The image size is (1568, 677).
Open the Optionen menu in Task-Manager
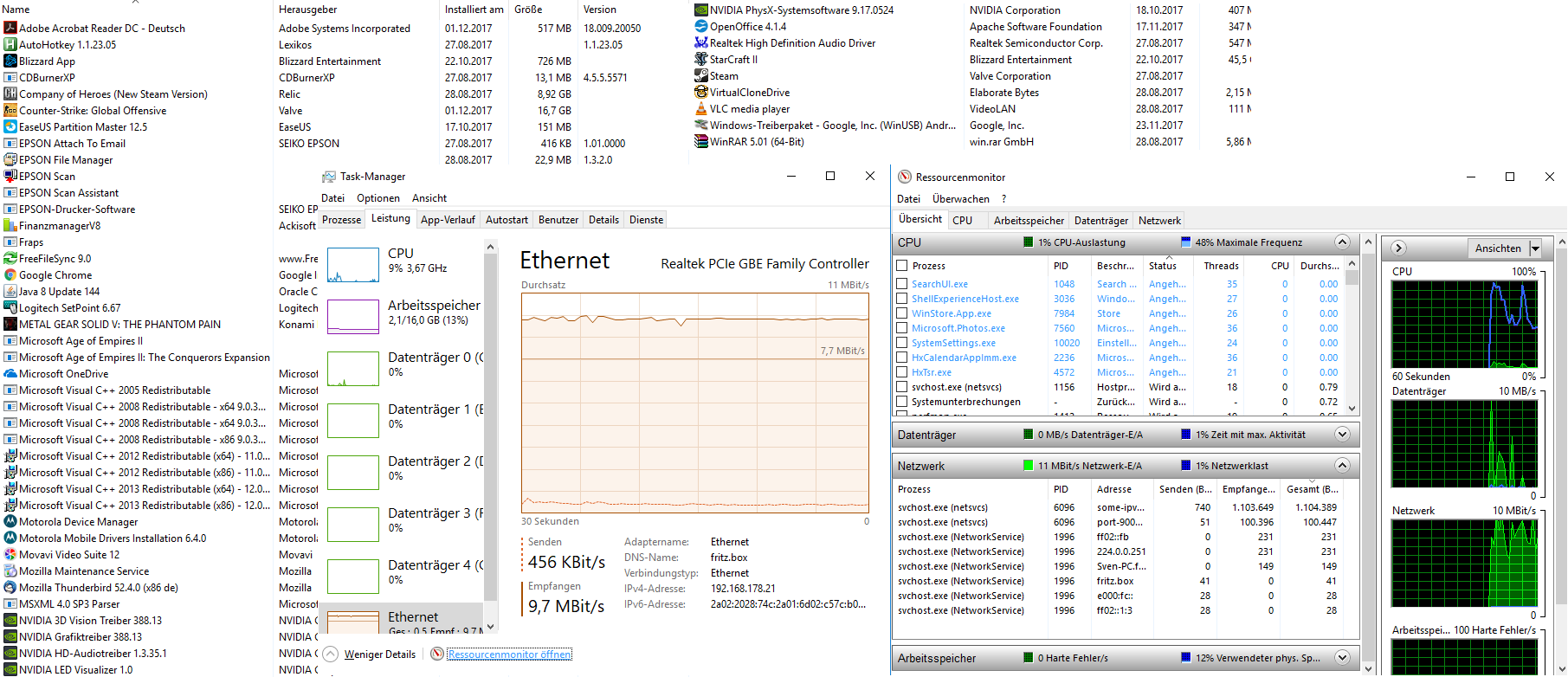(378, 198)
